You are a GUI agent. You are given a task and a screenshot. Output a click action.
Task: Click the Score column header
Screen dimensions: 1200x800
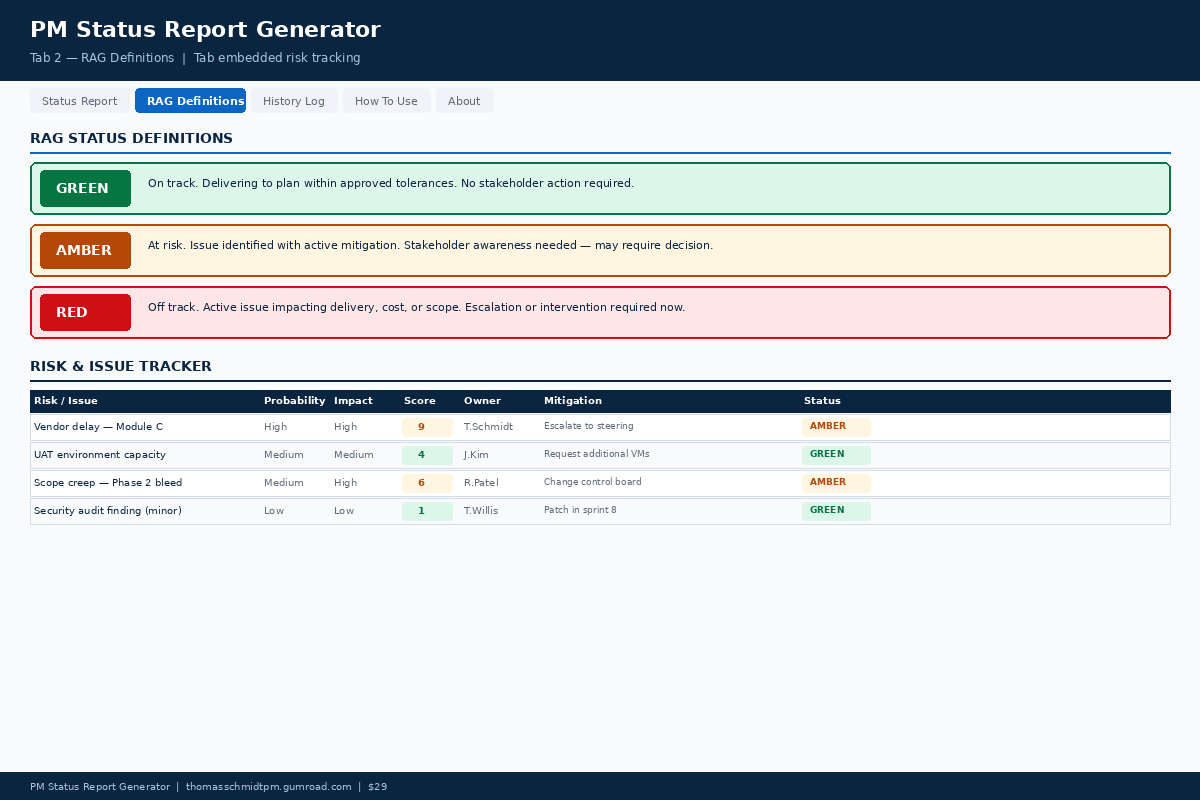pos(420,401)
